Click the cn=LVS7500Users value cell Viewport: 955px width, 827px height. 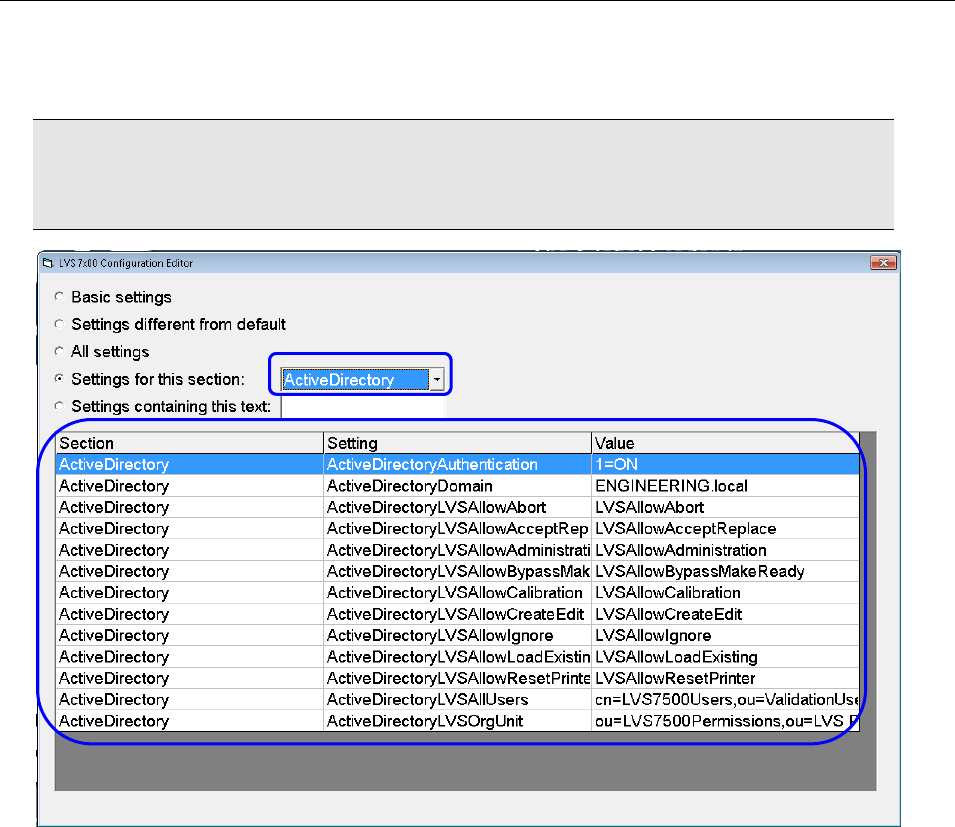pos(725,700)
